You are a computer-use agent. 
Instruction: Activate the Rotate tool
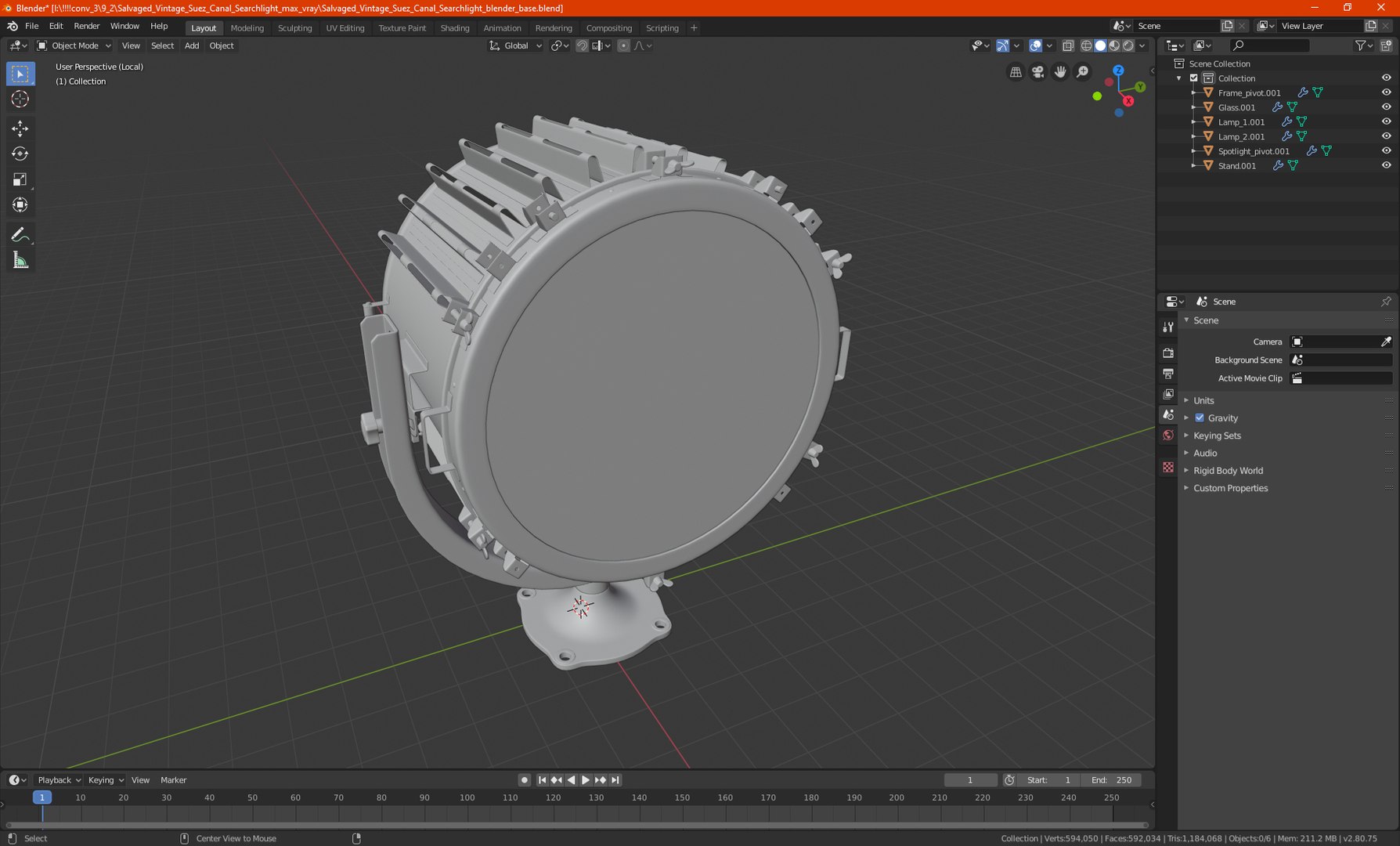(x=20, y=154)
